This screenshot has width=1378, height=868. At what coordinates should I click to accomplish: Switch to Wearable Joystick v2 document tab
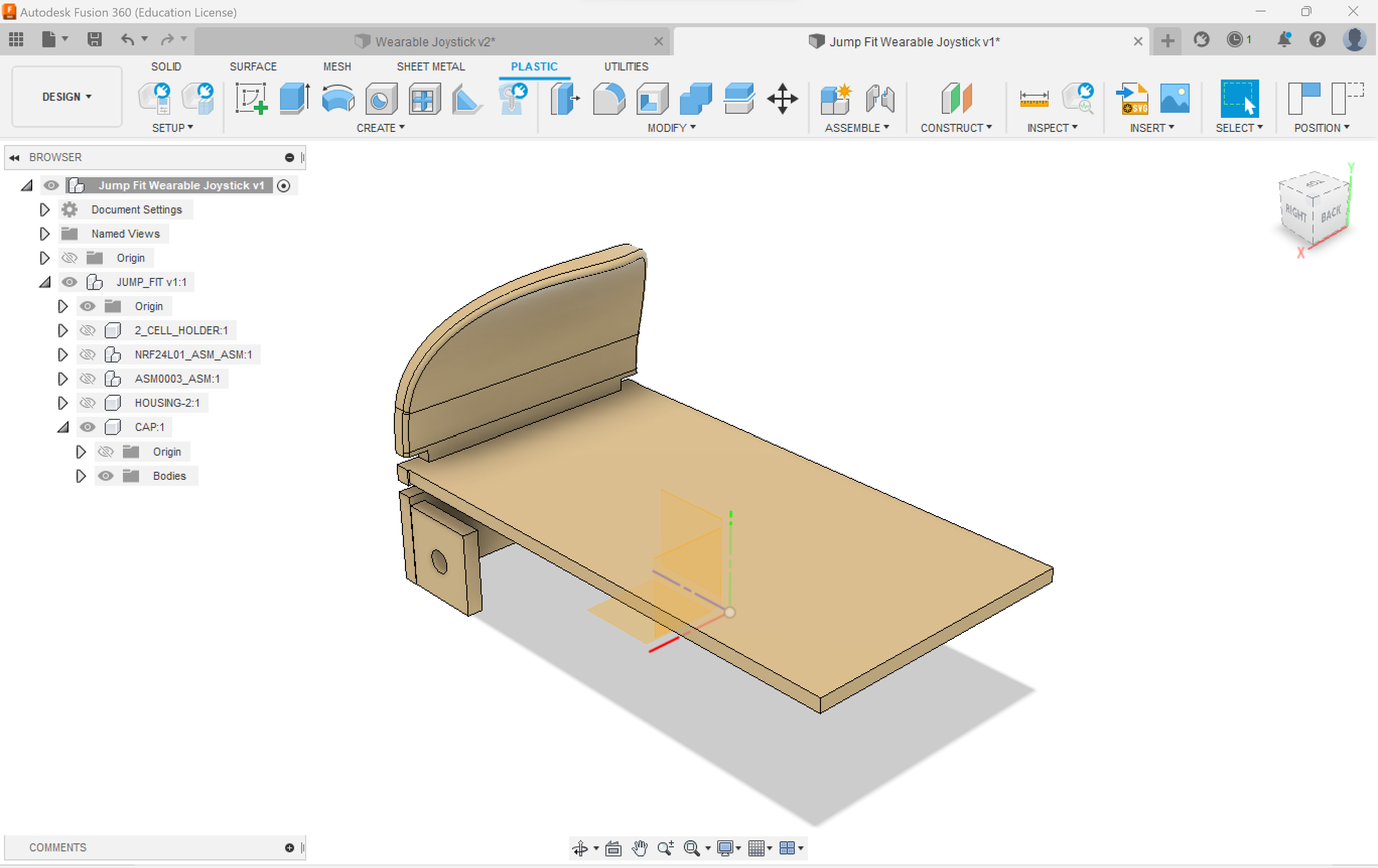click(435, 42)
